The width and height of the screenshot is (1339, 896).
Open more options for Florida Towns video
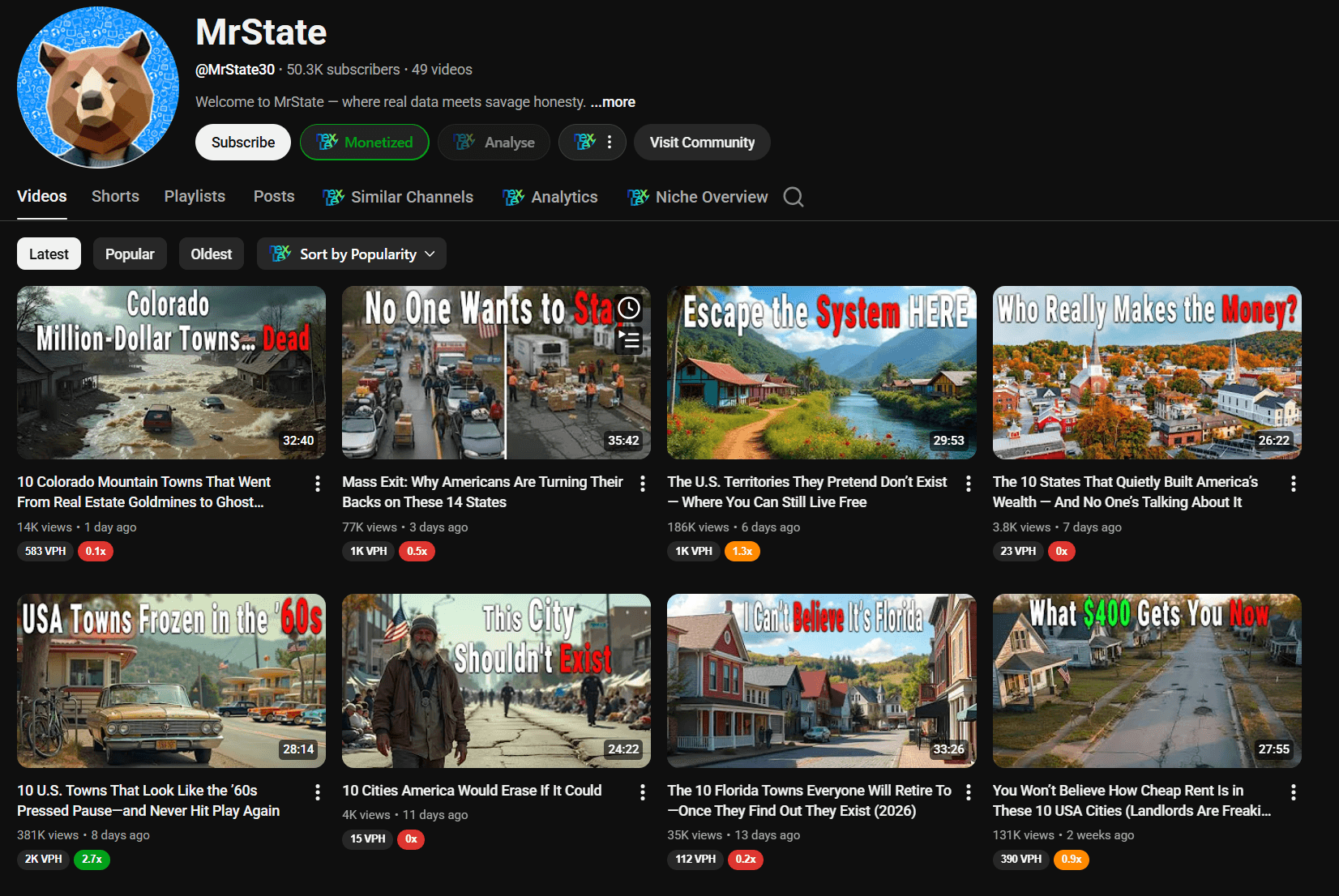[968, 792]
